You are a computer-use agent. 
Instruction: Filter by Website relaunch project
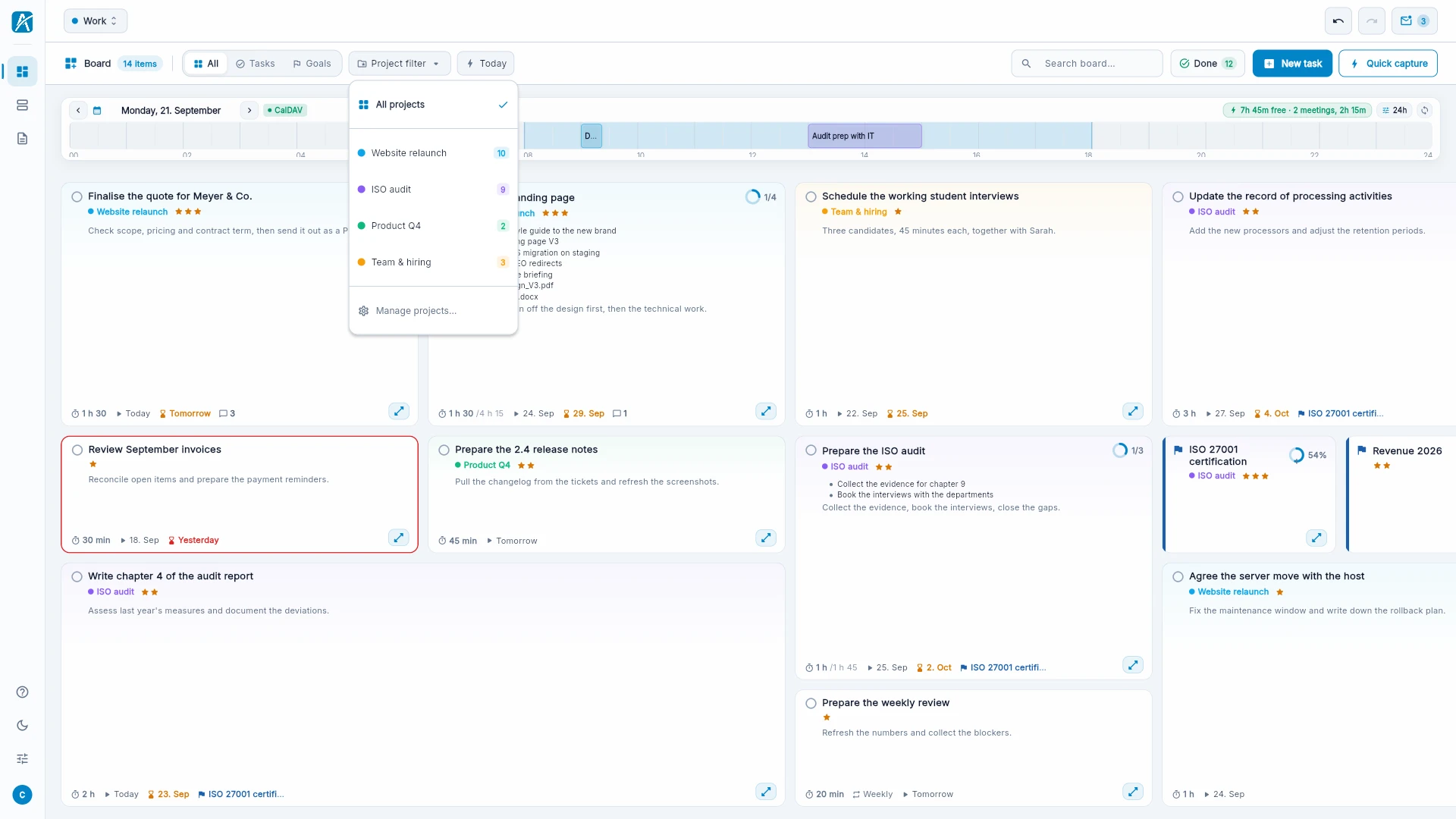click(433, 153)
